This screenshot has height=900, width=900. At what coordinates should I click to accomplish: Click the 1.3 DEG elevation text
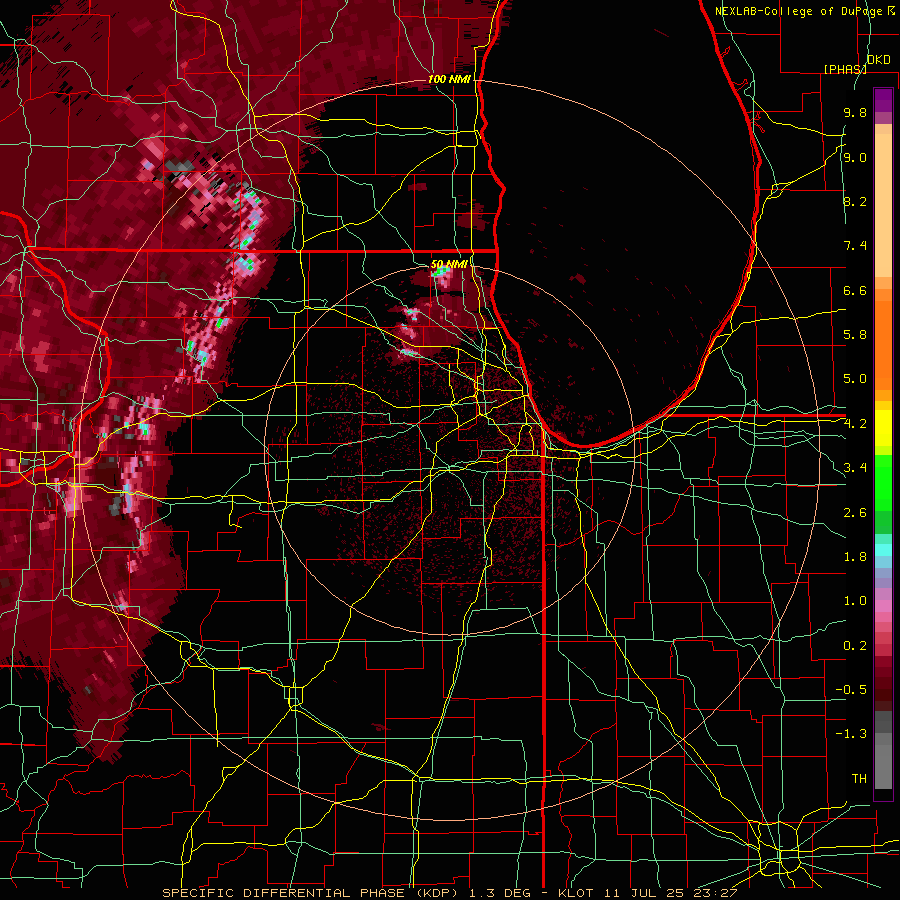501,893
